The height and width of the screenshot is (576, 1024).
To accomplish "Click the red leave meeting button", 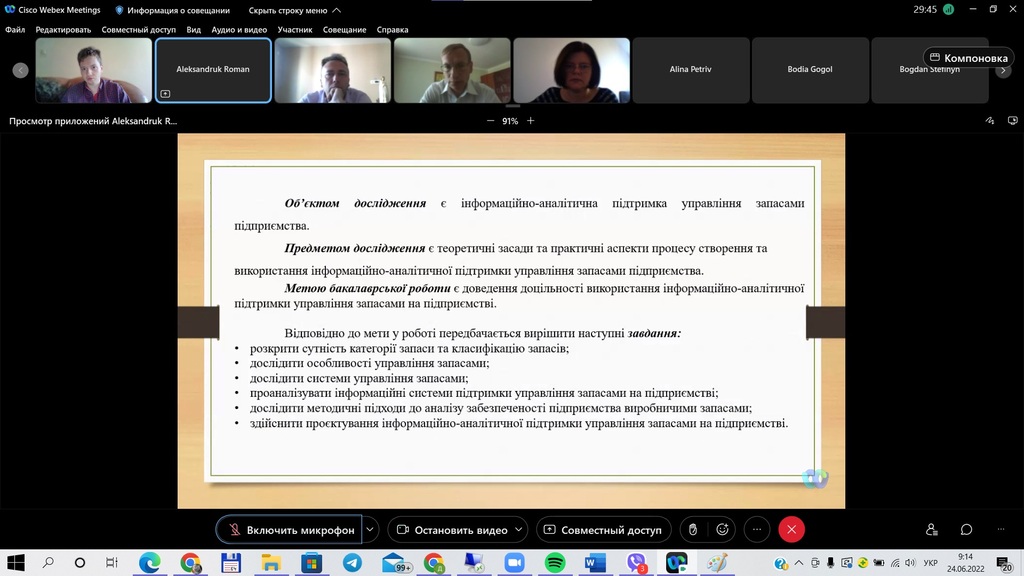I will [791, 530].
